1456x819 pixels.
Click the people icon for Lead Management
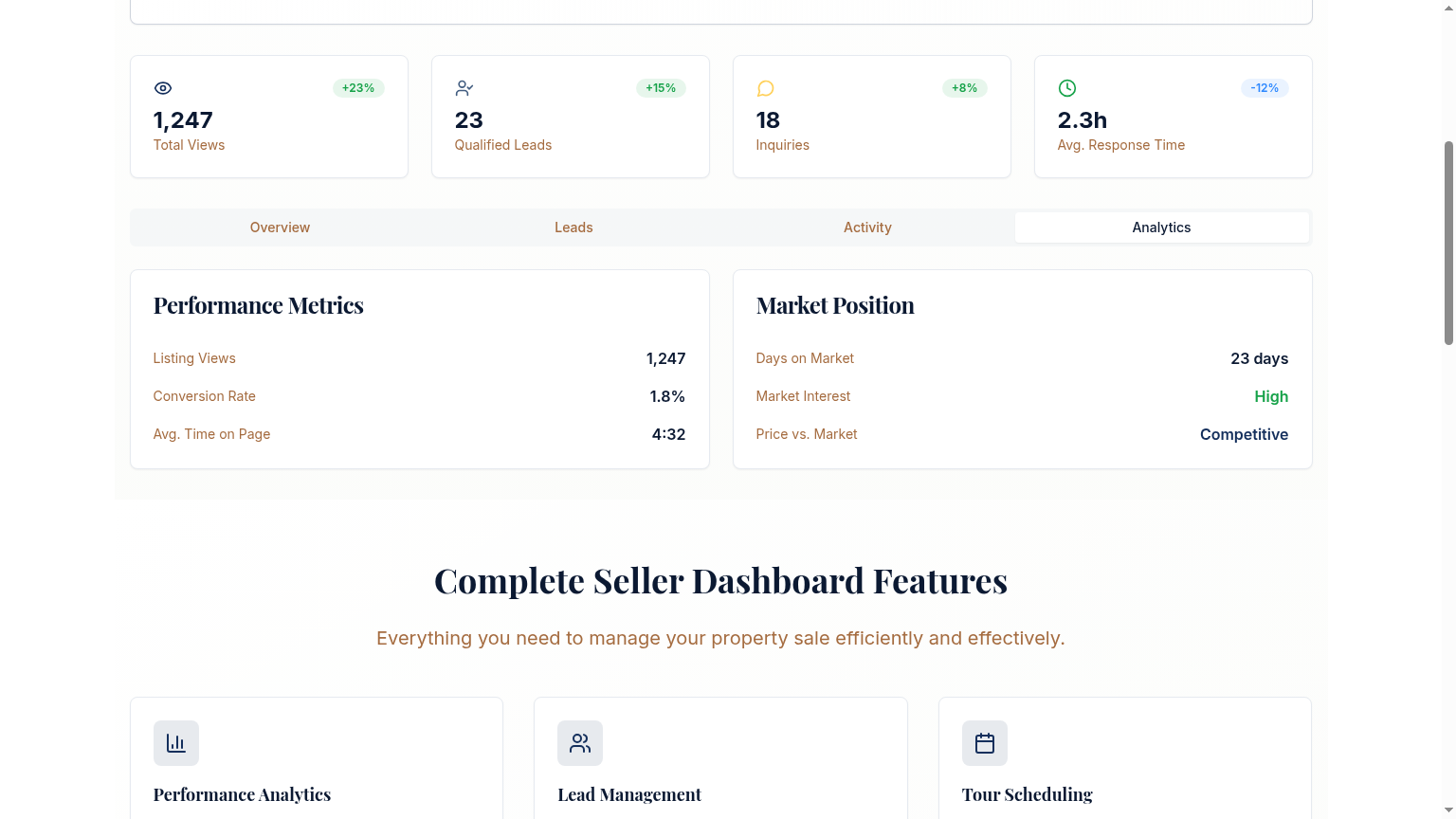click(x=580, y=743)
